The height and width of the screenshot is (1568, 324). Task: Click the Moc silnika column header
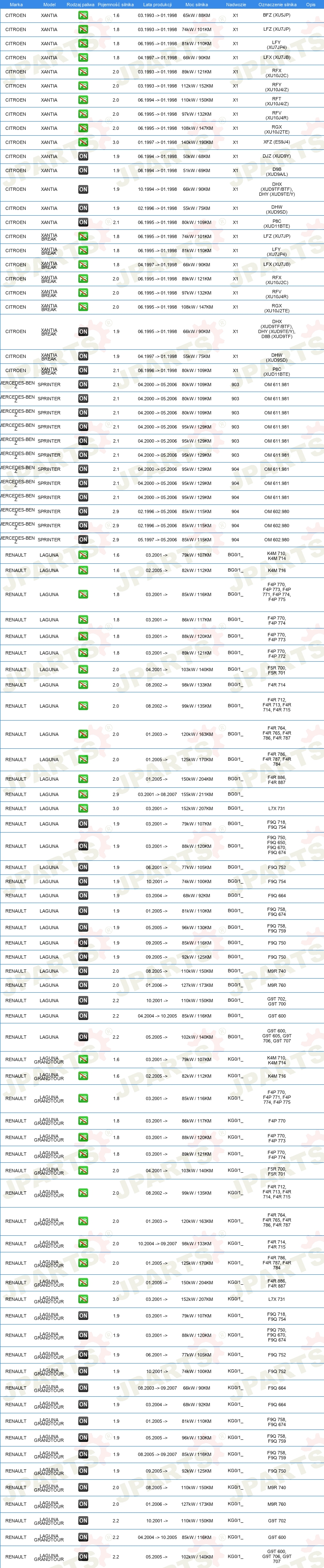coord(196,4)
